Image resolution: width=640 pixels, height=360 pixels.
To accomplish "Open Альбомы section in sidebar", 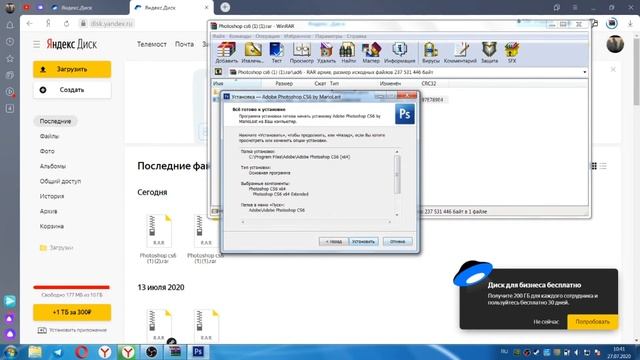I will (x=53, y=166).
